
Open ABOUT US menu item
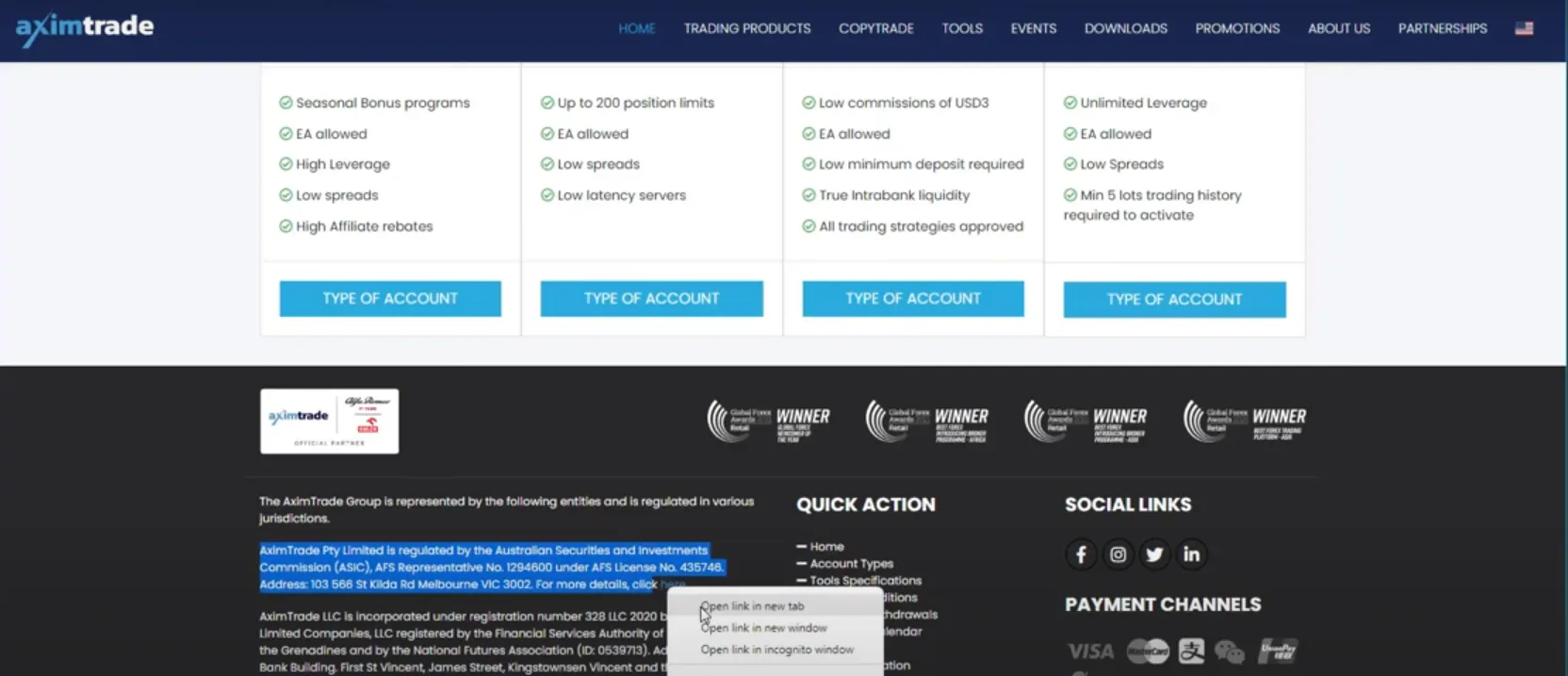pyautogui.click(x=1339, y=28)
